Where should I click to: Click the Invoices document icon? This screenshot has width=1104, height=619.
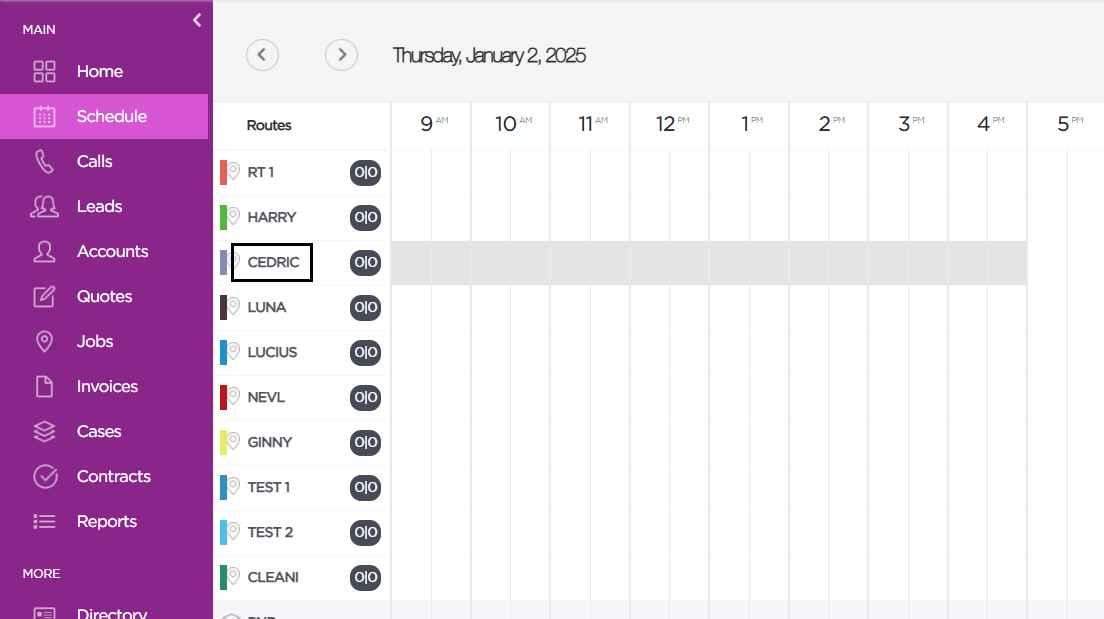[44, 386]
